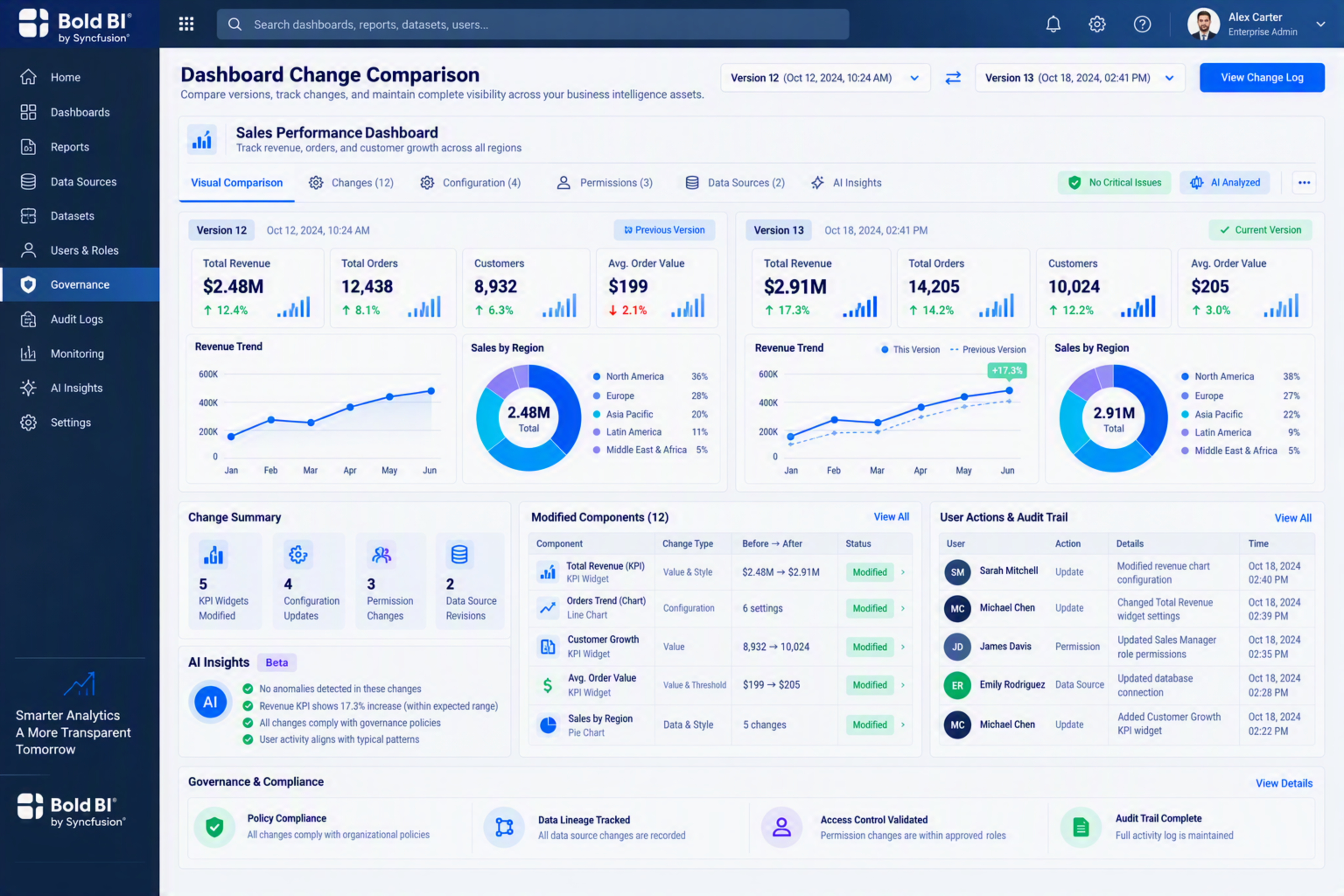Expand the Sales by Region row chevron

pyautogui.click(x=903, y=724)
